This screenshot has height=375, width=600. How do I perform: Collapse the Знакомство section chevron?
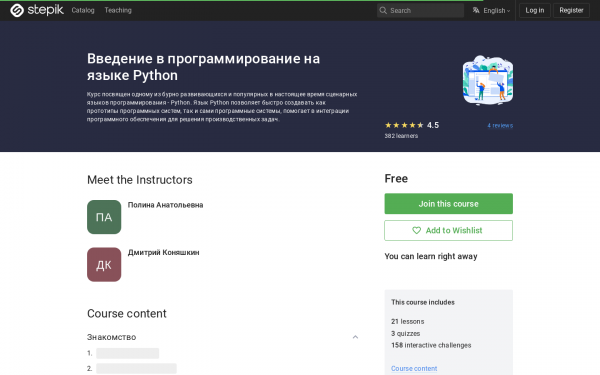click(x=355, y=337)
